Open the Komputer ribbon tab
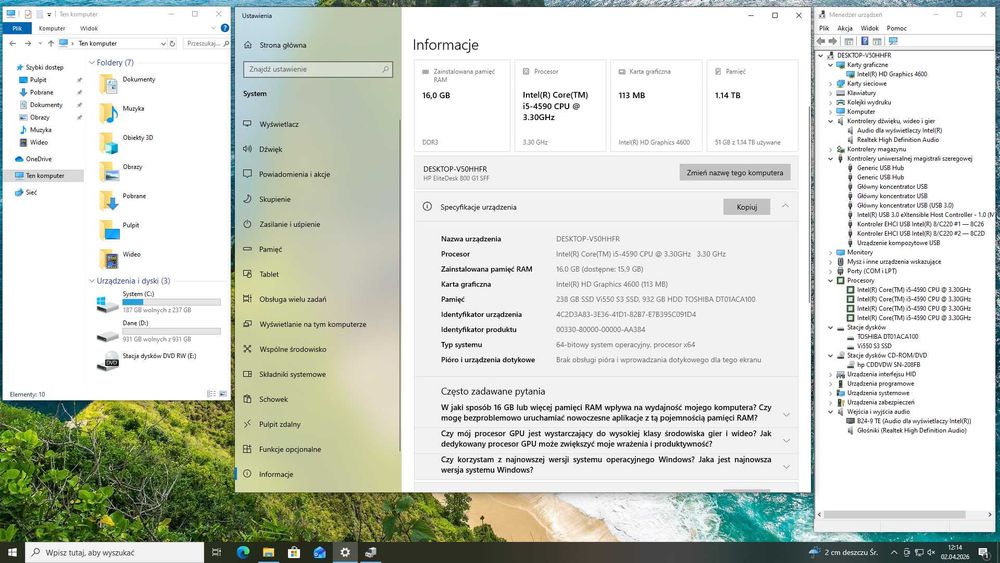The width and height of the screenshot is (1000, 563). [52, 28]
